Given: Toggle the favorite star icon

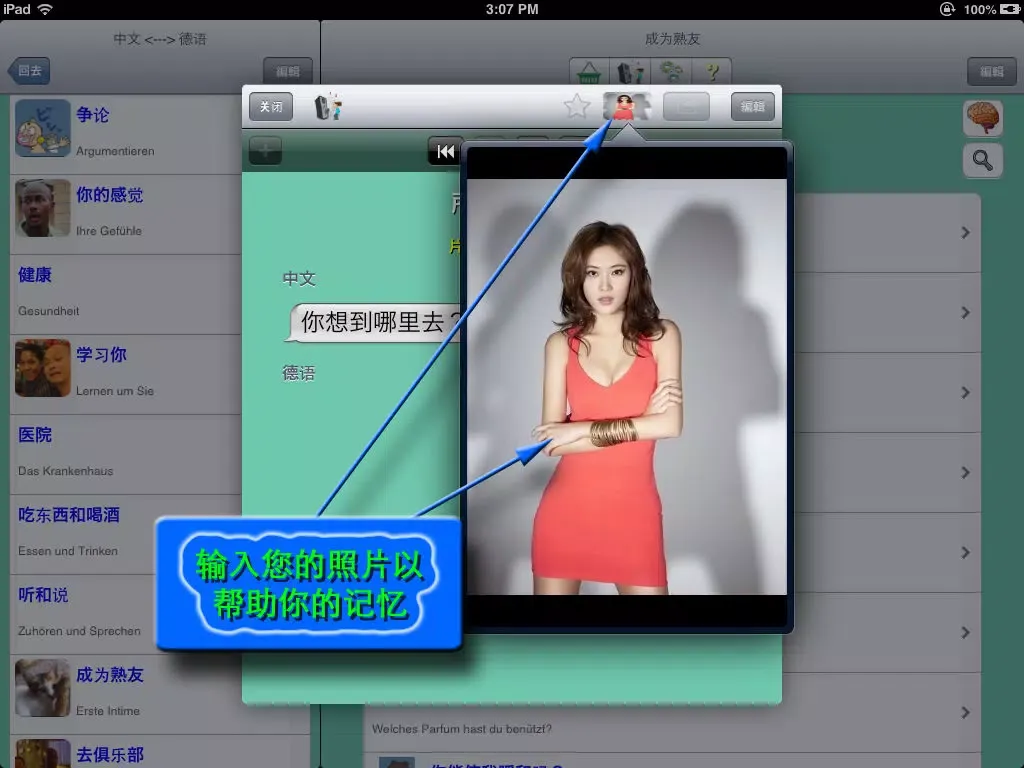Looking at the screenshot, I should pos(577,106).
